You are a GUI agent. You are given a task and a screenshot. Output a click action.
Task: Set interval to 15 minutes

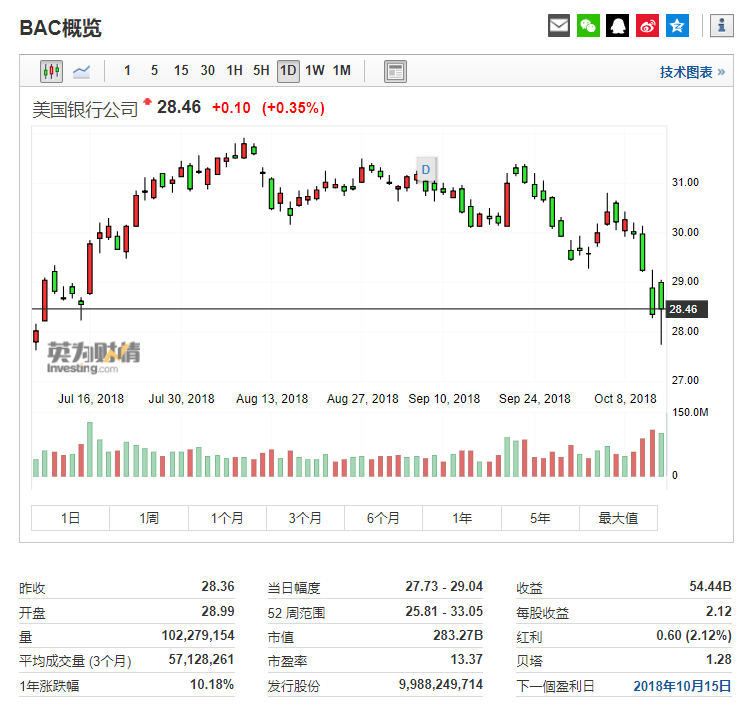181,71
